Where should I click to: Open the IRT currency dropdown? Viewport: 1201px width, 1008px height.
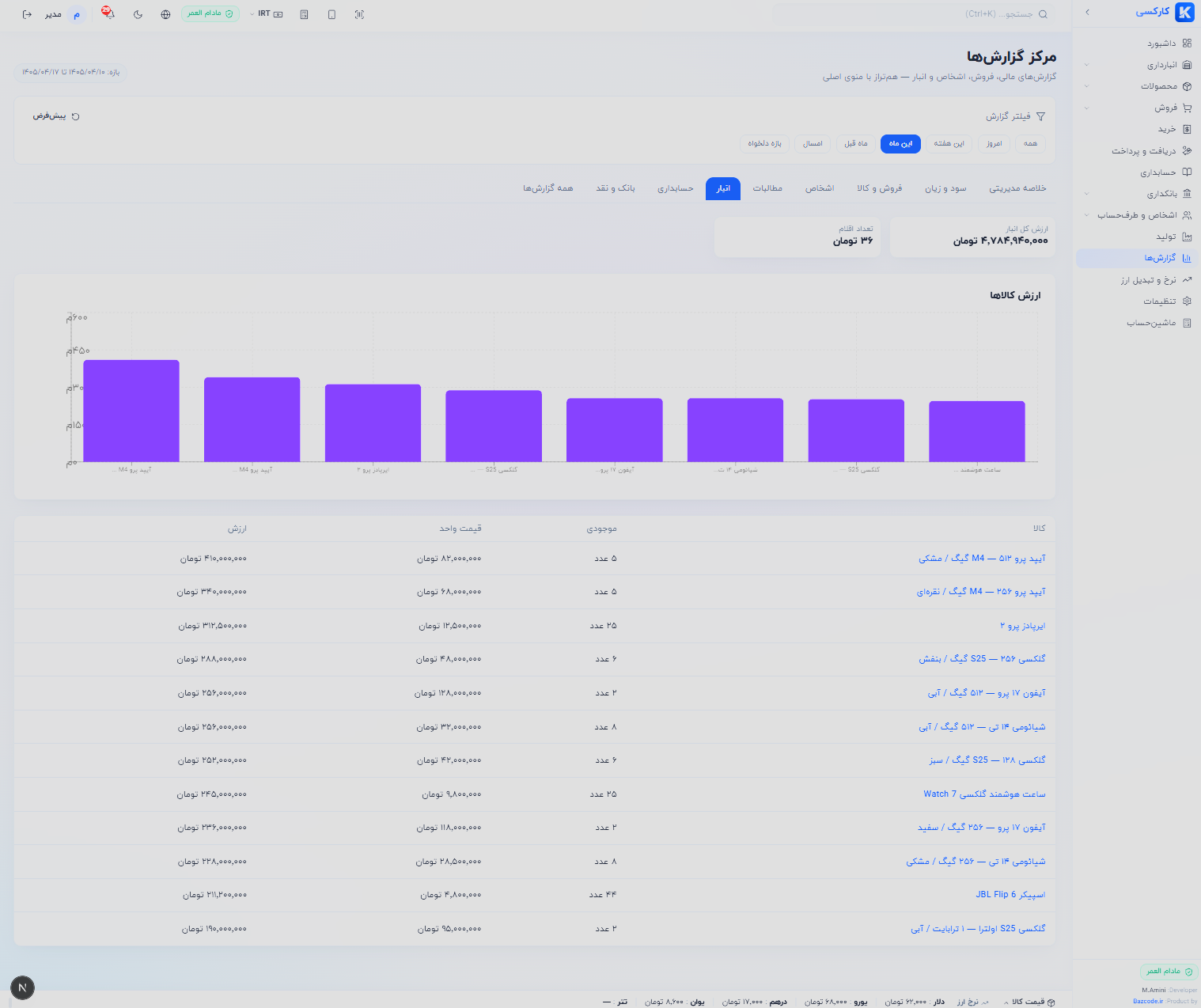point(266,14)
